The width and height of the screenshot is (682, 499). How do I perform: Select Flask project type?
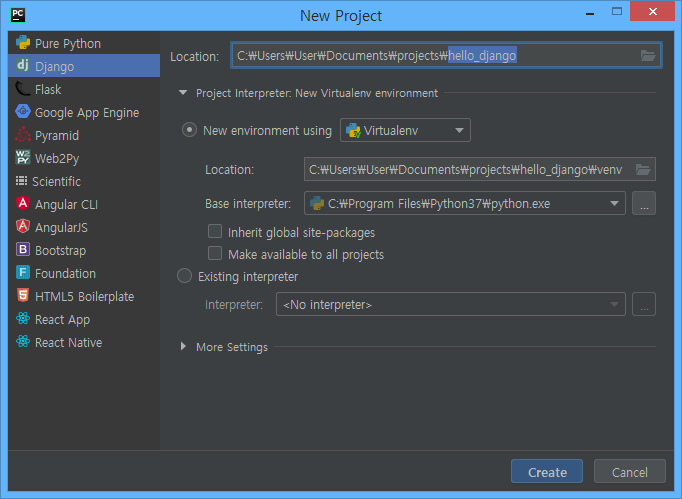[84, 89]
